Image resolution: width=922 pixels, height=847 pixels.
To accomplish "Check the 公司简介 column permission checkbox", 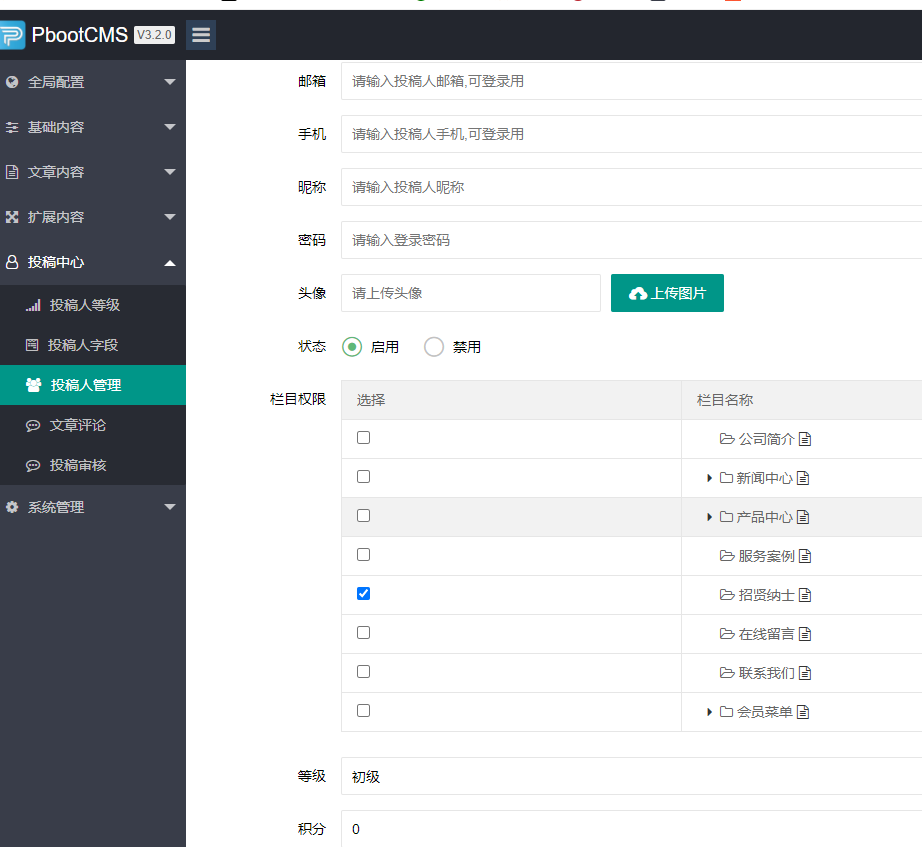I will [363, 438].
